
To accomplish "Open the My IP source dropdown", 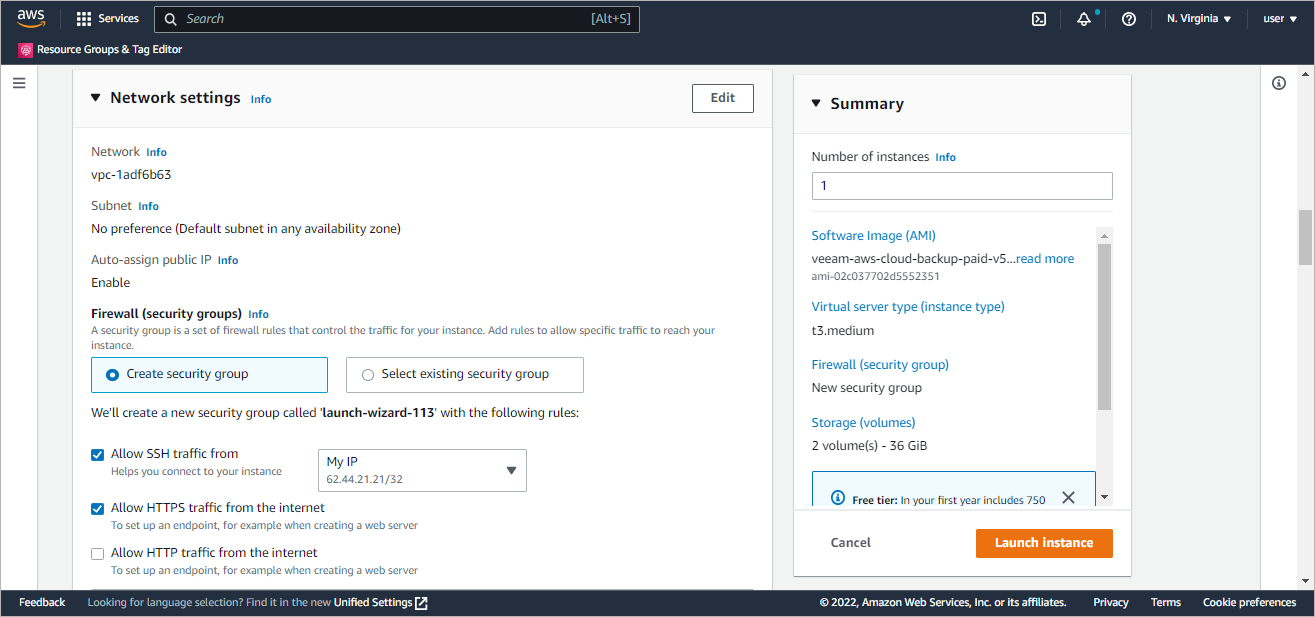I will [422, 470].
